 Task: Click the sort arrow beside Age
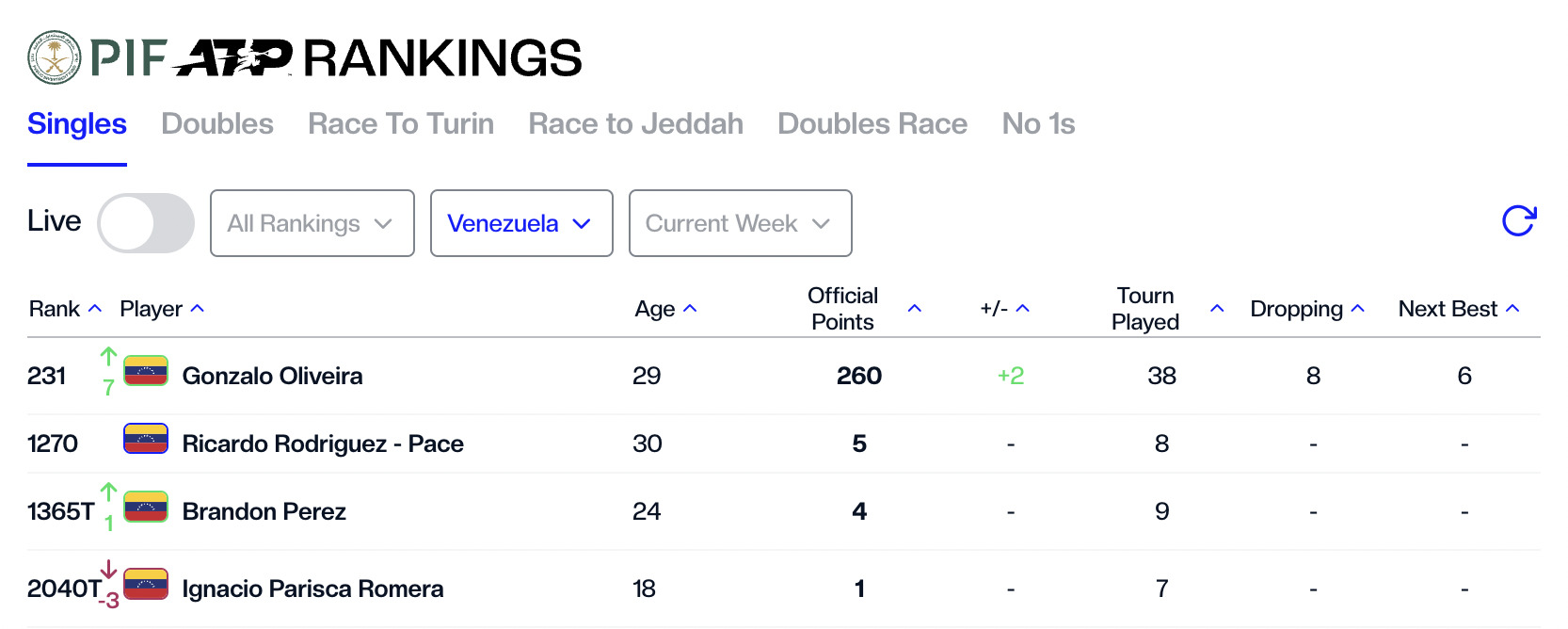click(690, 309)
